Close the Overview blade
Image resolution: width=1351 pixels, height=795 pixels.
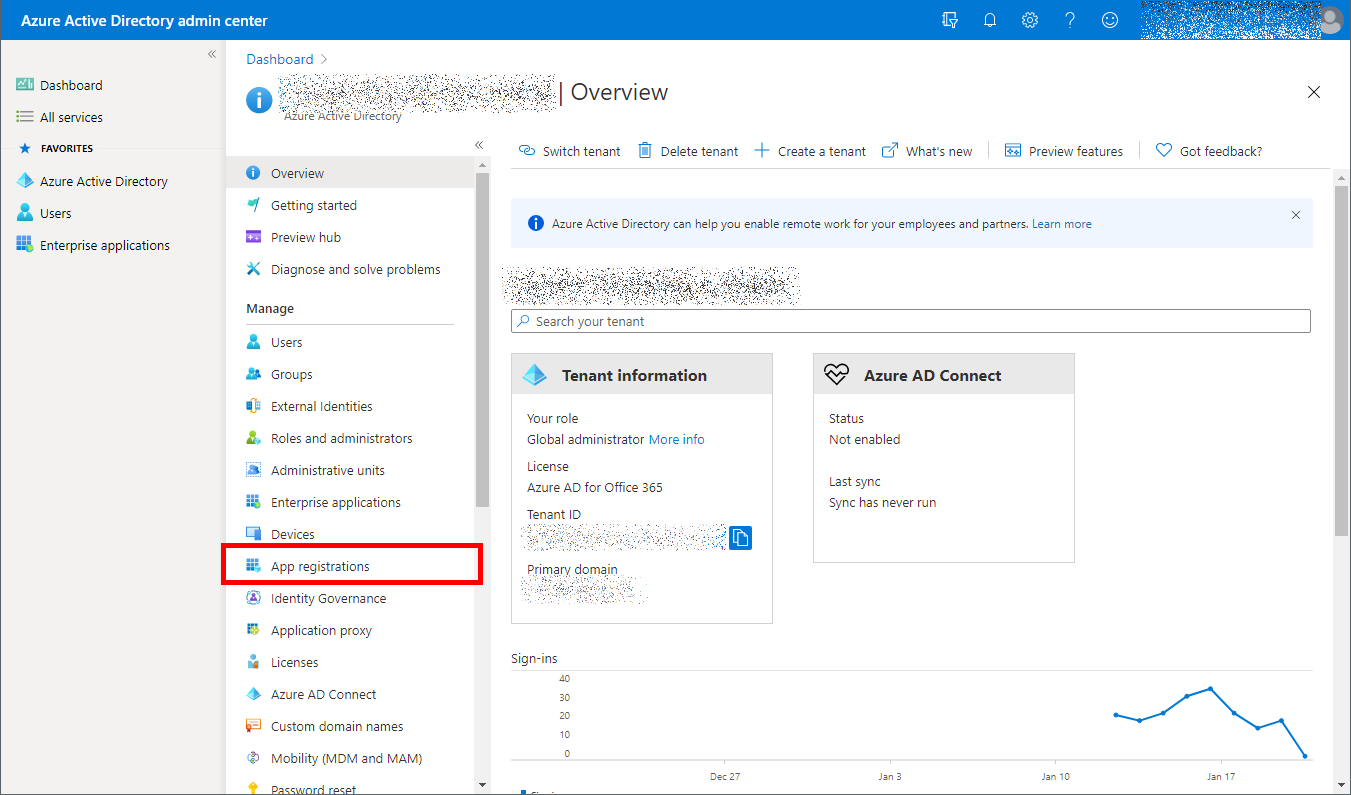coord(1314,92)
